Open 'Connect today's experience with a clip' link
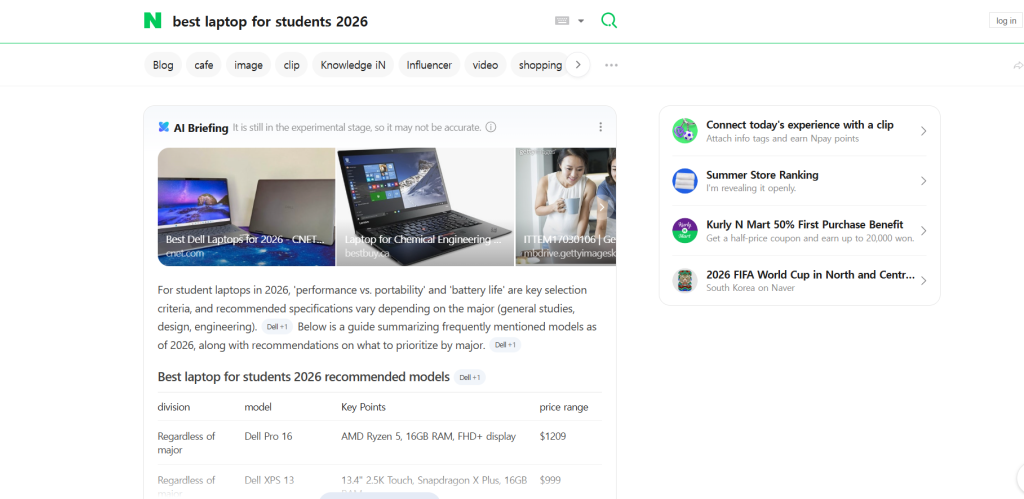Viewport: 1024px width, 499px height. [800, 125]
